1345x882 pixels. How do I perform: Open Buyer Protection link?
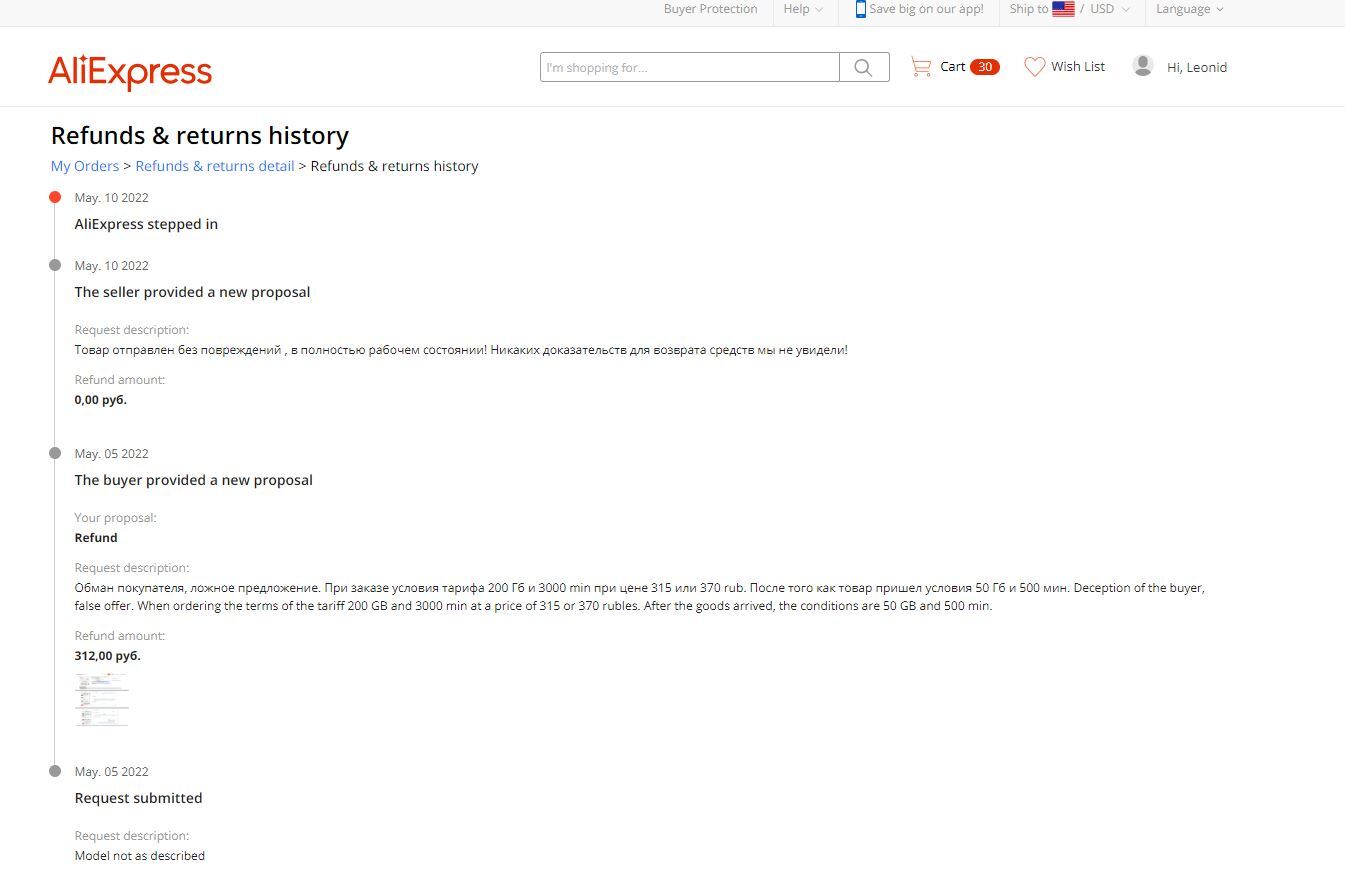click(x=711, y=9)
